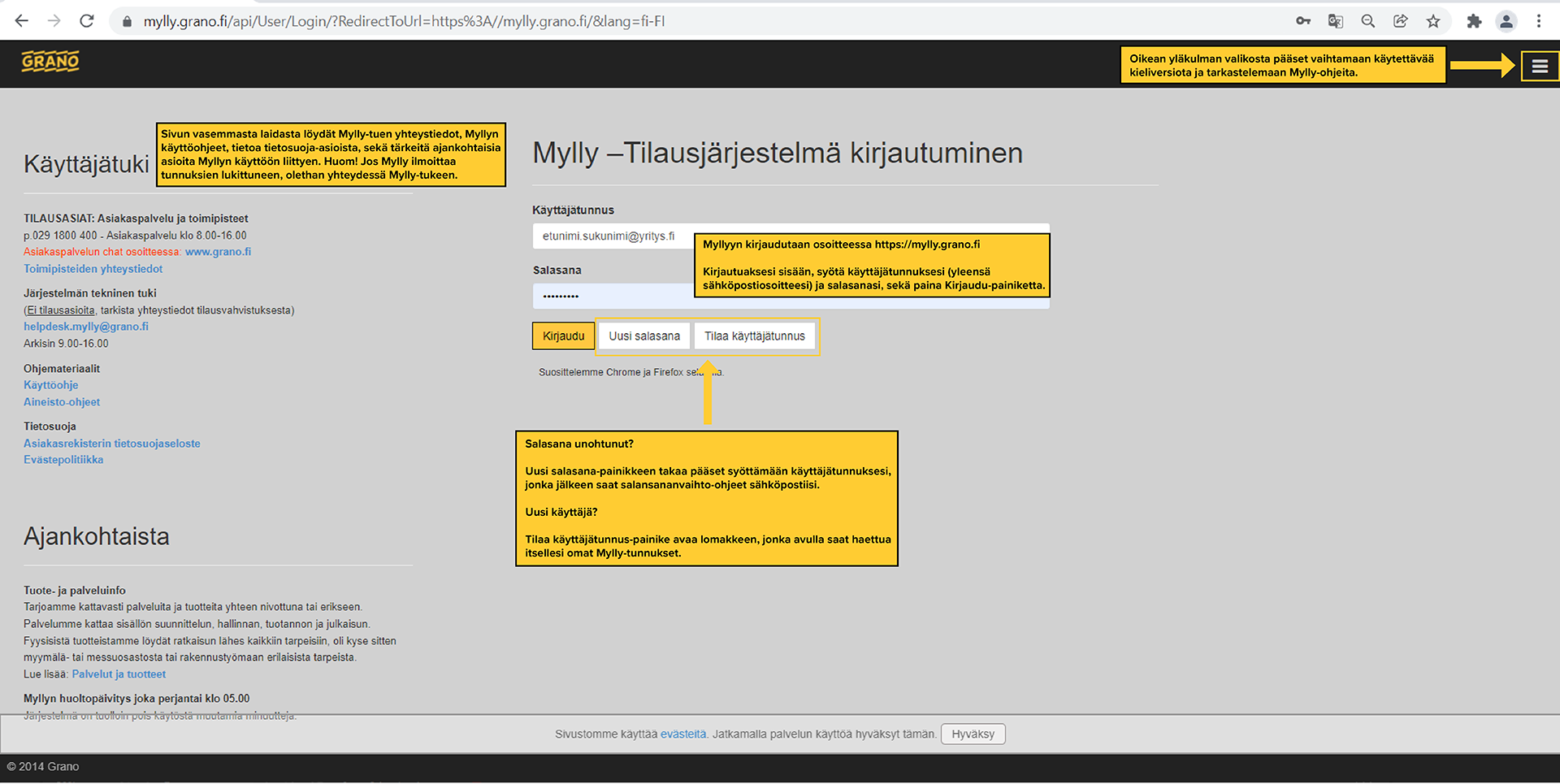
Task: Open the browser profile avatar icon
Action: tap(1506, 21)
